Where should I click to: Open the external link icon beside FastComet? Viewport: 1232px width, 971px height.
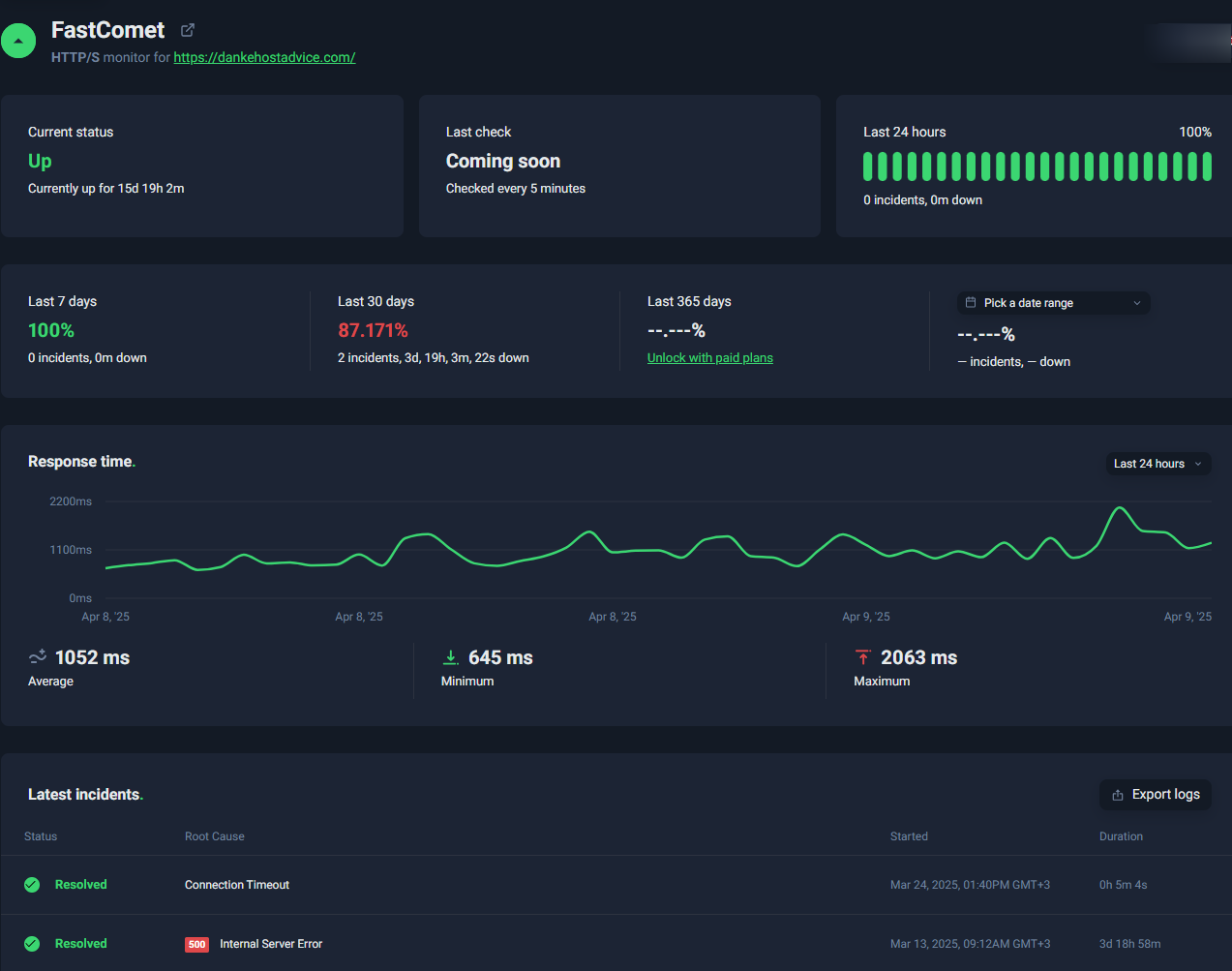(x=188, y=30)
